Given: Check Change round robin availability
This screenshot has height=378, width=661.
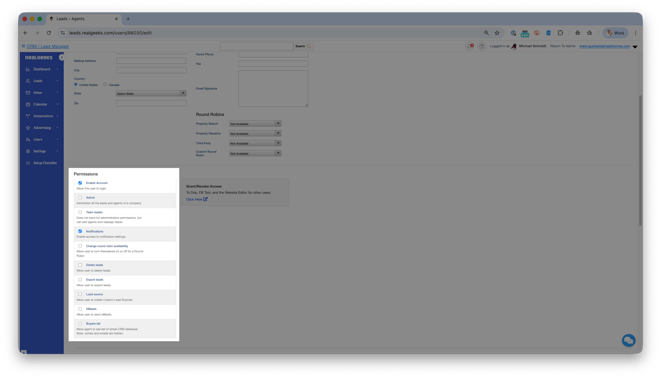Looking at the screenshot, I should pos(80,246).
